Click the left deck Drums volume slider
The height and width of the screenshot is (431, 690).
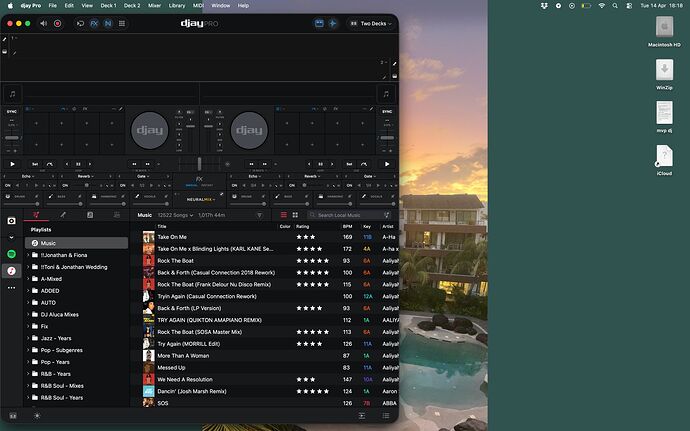point(22,204)
